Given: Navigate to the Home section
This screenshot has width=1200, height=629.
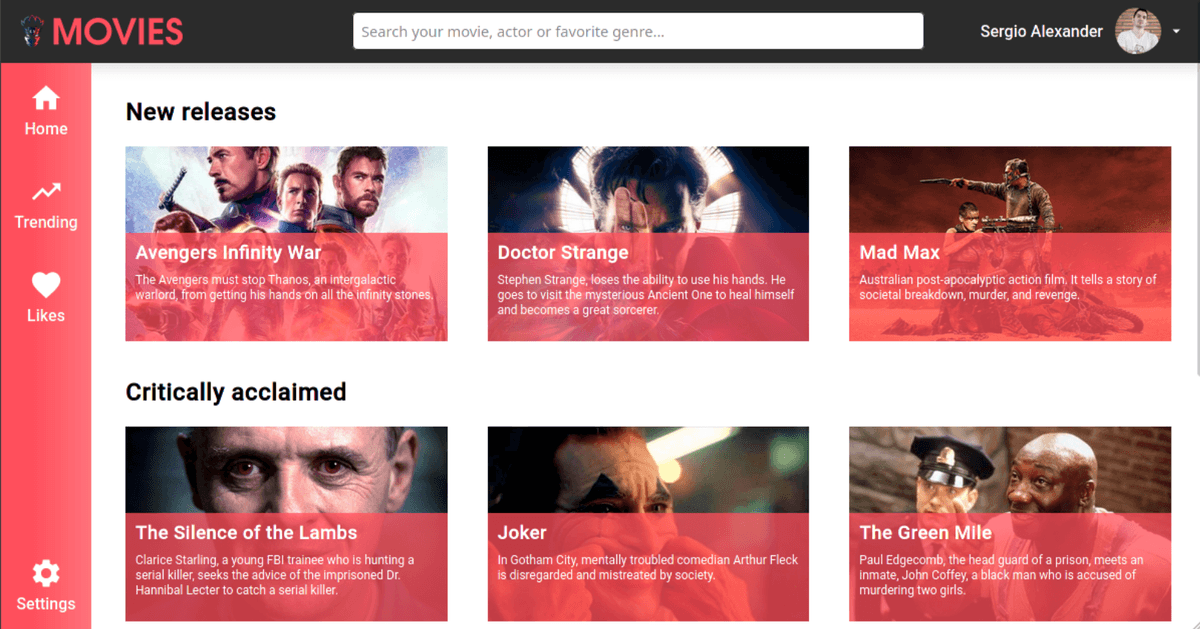Looking at the screenshot, I should pyautogui.click(x=46, y=112).
